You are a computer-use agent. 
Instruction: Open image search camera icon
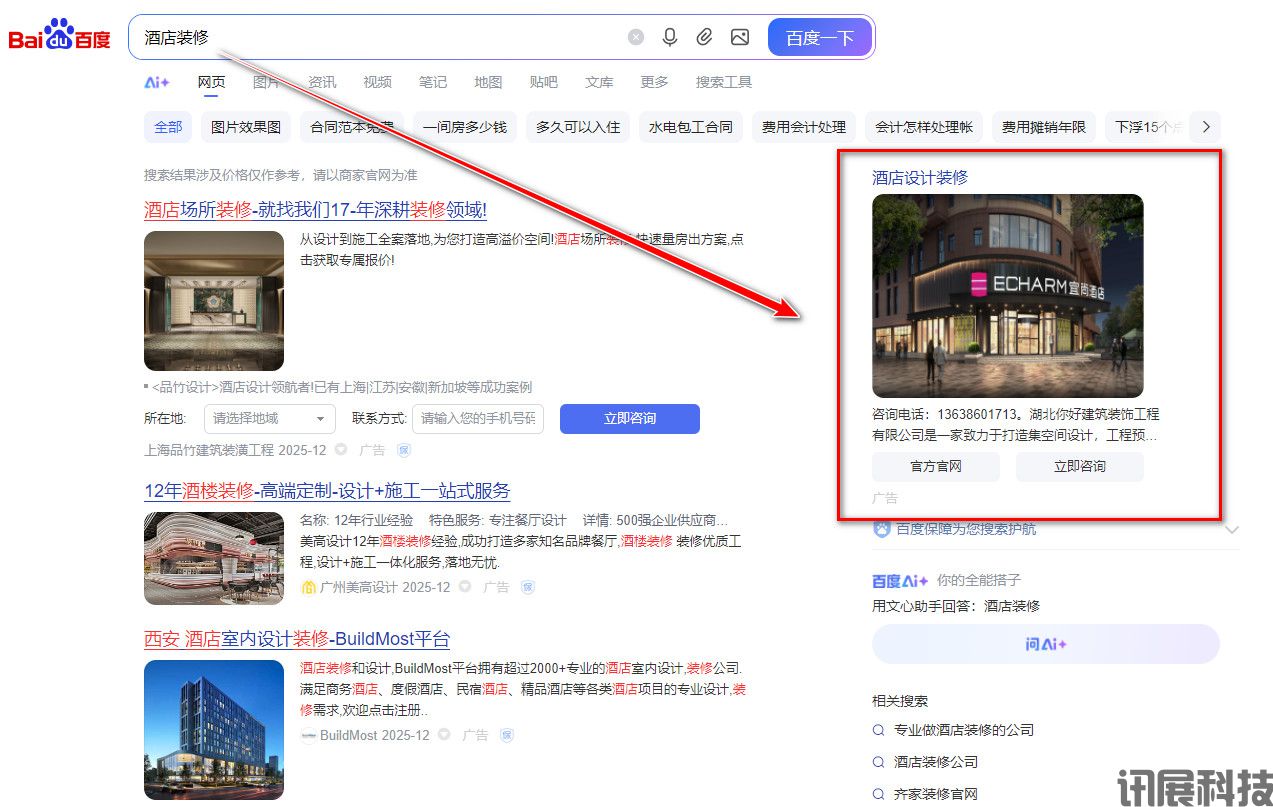click(x=739, y=38)
